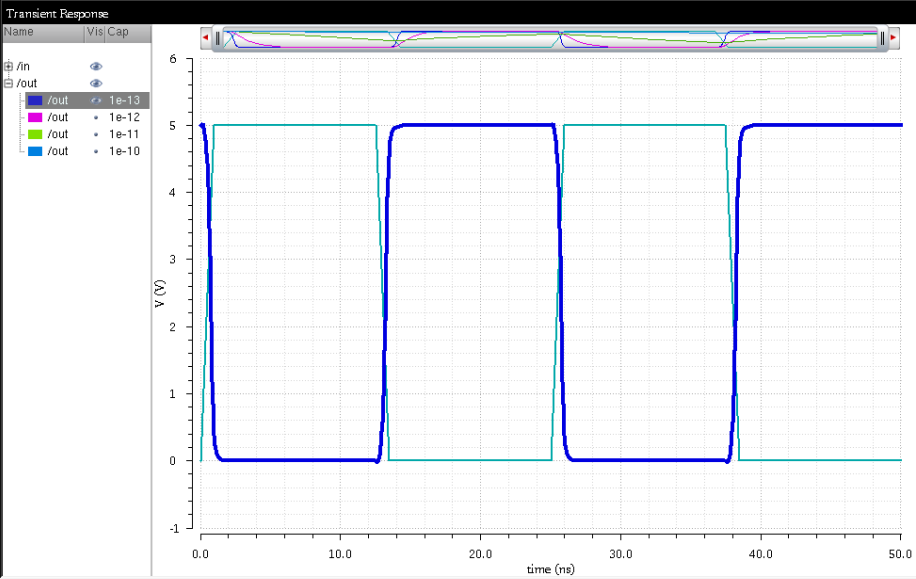
Task: Show the 1e-11 /out trace
Action: click(x=96, y=134)
